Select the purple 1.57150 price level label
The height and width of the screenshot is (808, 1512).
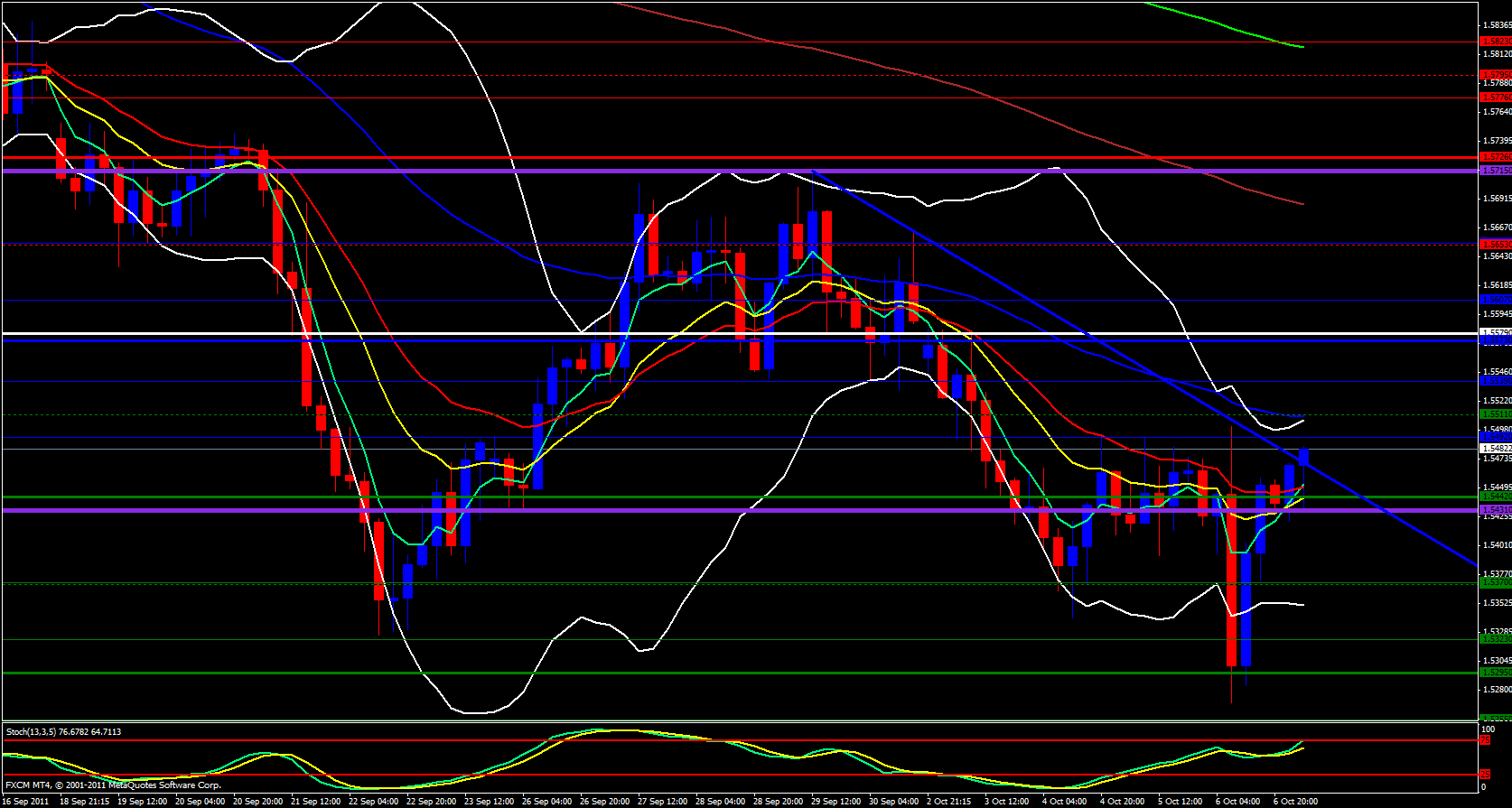point(1495,171)
